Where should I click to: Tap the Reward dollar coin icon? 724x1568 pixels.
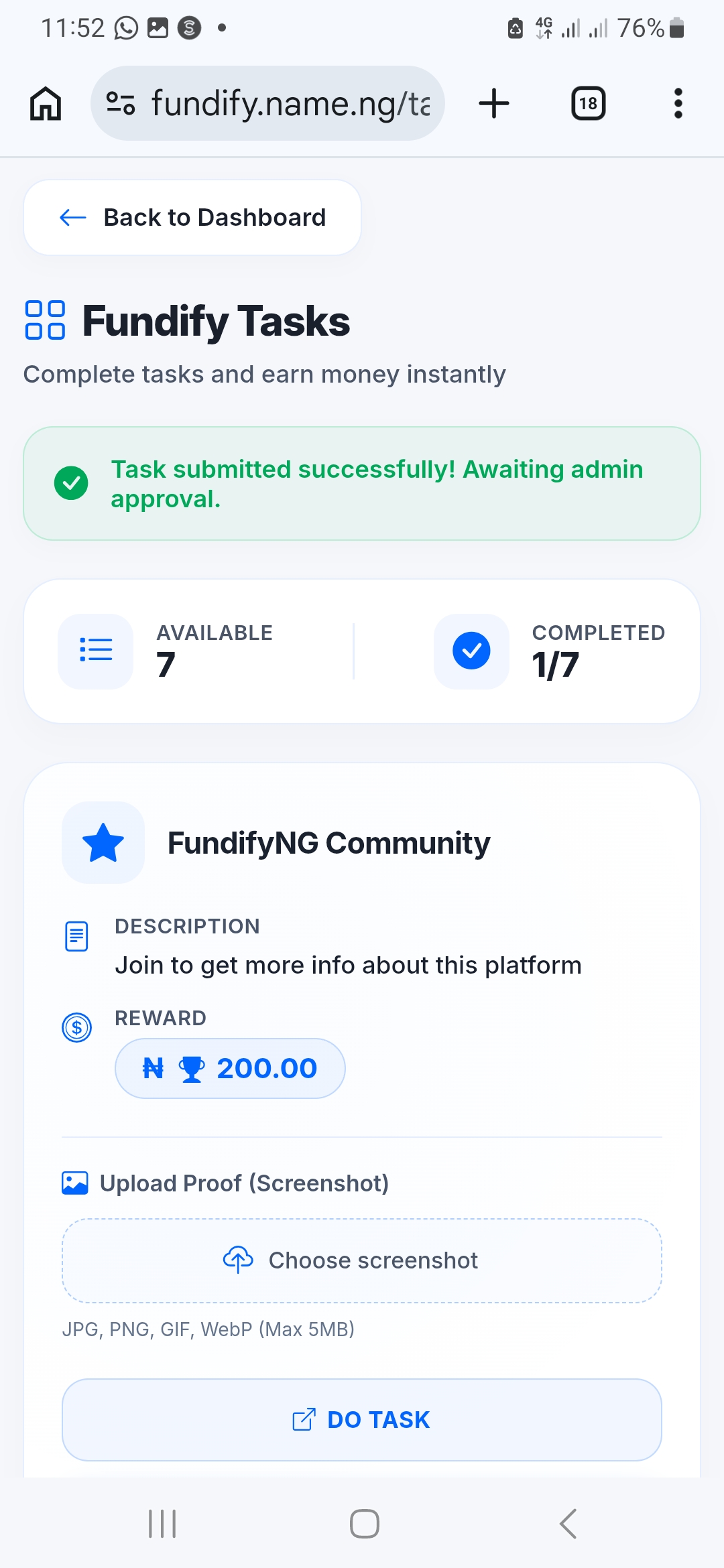[x=76, y=1027]
